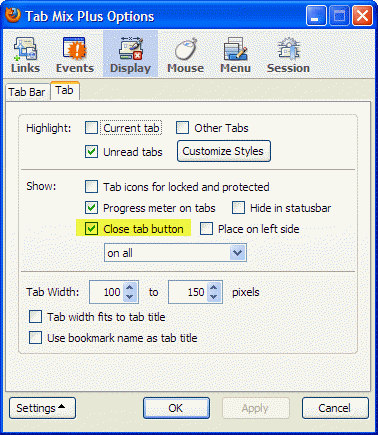Uncheck the Unread tabs checkbox
The height and width of the screenshot is (435, 378).
(91, 152)
